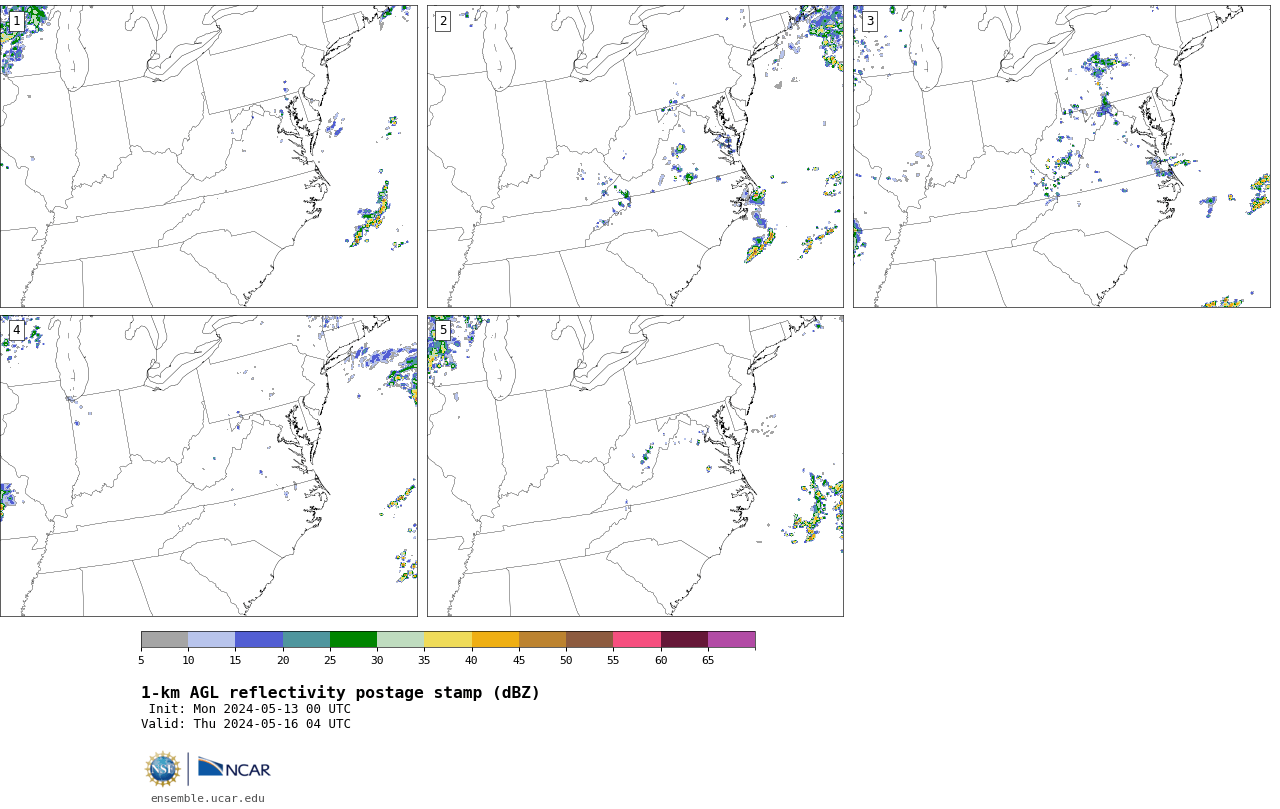Click the gray 5-10 dBZ swatch
This screenshot has width=1280, height=809.
(x=164, y=640)
